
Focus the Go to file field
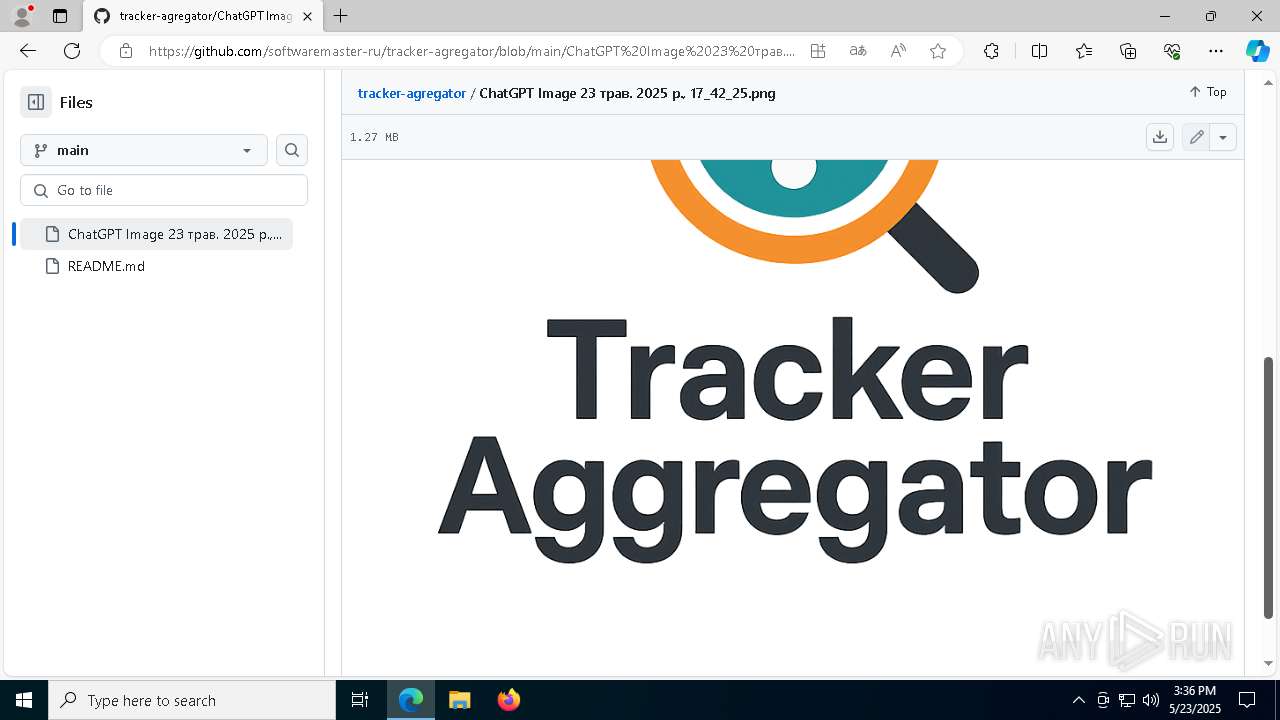point(164,190)
